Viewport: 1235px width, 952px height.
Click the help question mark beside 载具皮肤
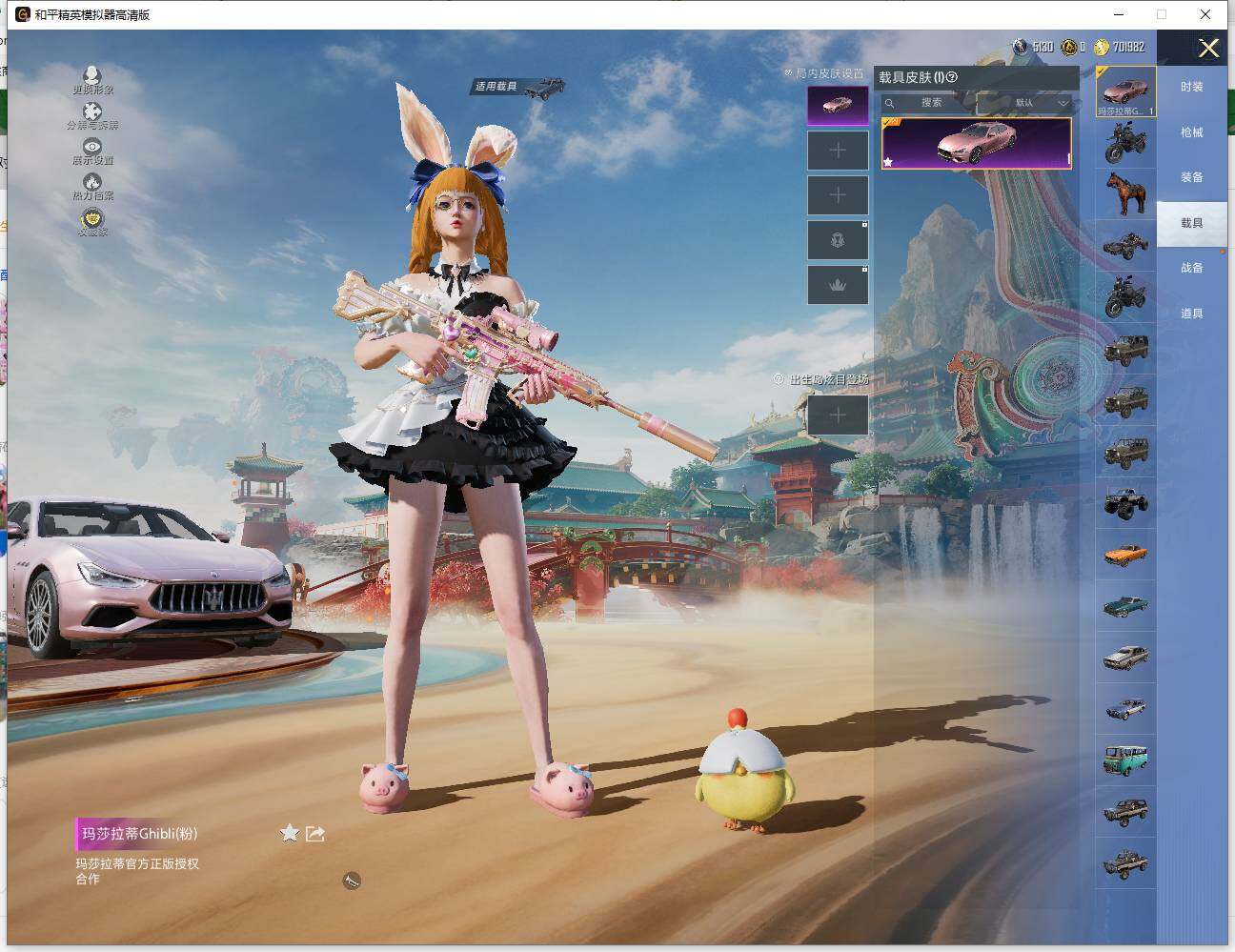coord(951,78)
